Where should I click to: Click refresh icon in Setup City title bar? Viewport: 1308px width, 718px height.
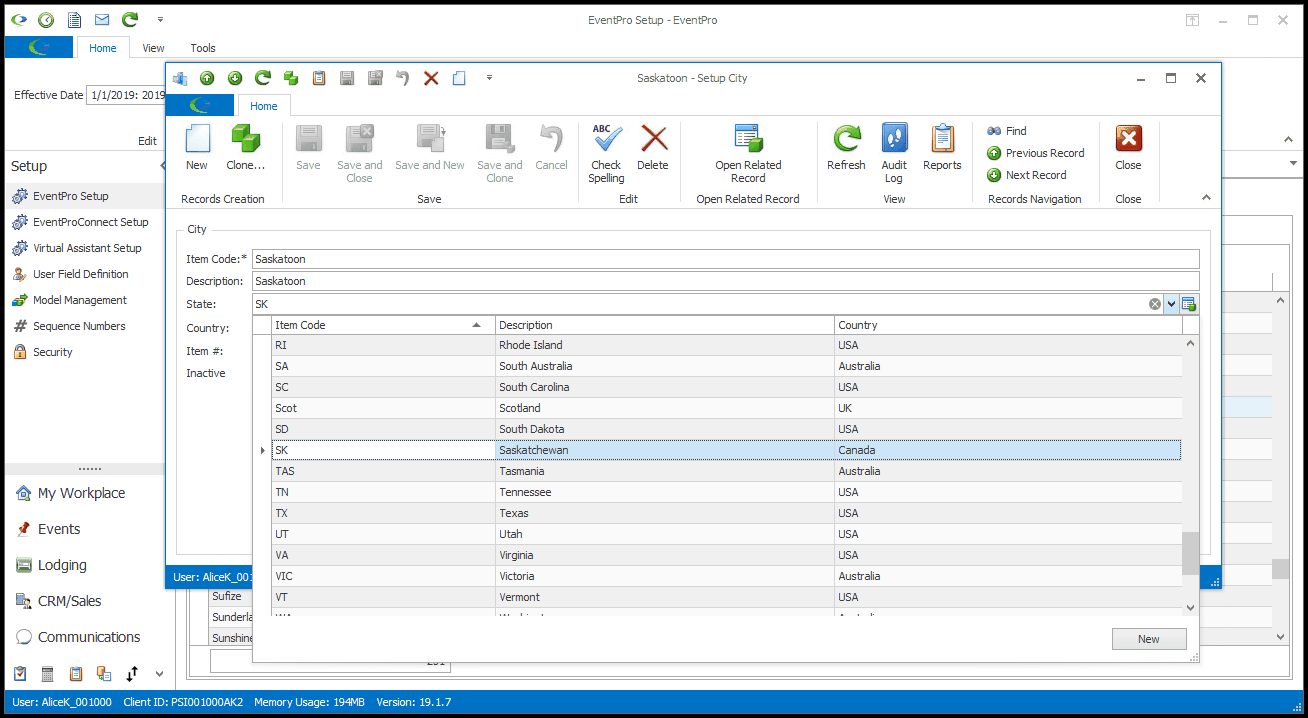coord(263,78)
